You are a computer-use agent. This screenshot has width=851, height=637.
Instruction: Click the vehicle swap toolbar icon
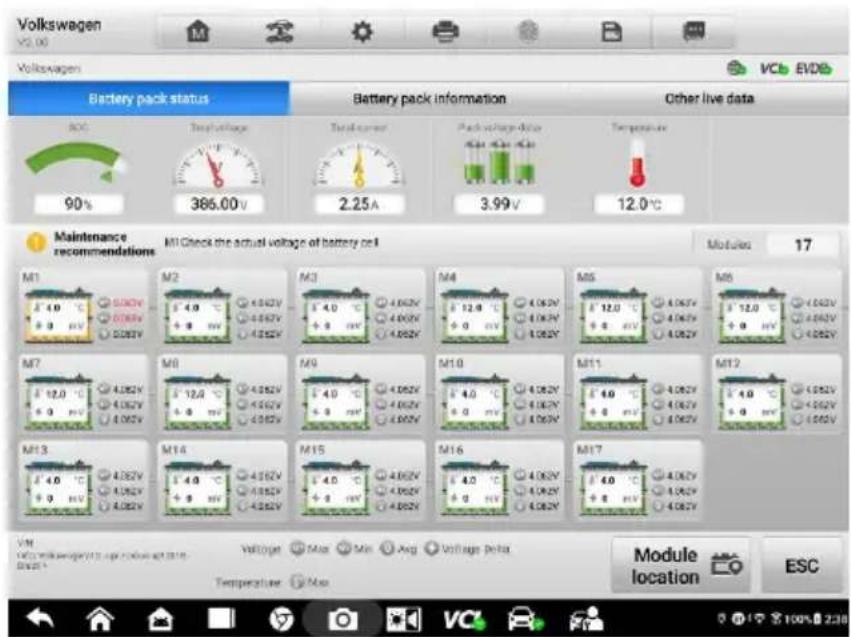(280, 31)
